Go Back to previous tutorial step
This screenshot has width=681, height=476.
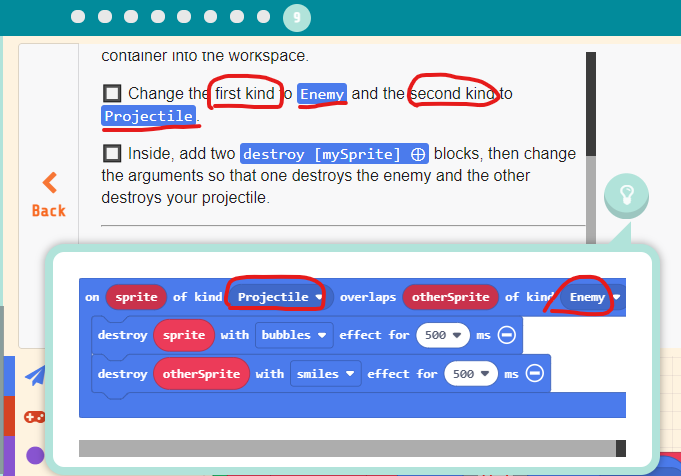point(49,195)
